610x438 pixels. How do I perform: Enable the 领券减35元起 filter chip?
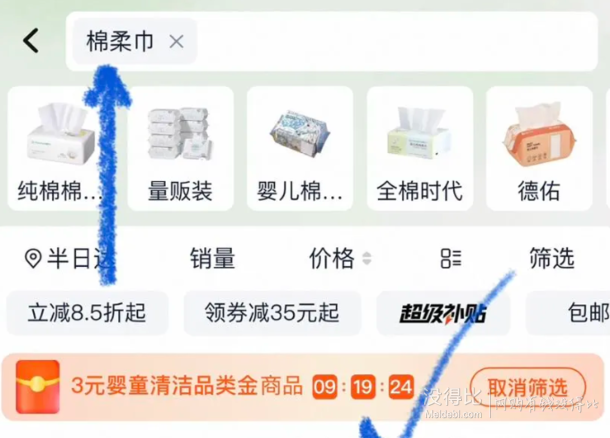click(272, 313)
